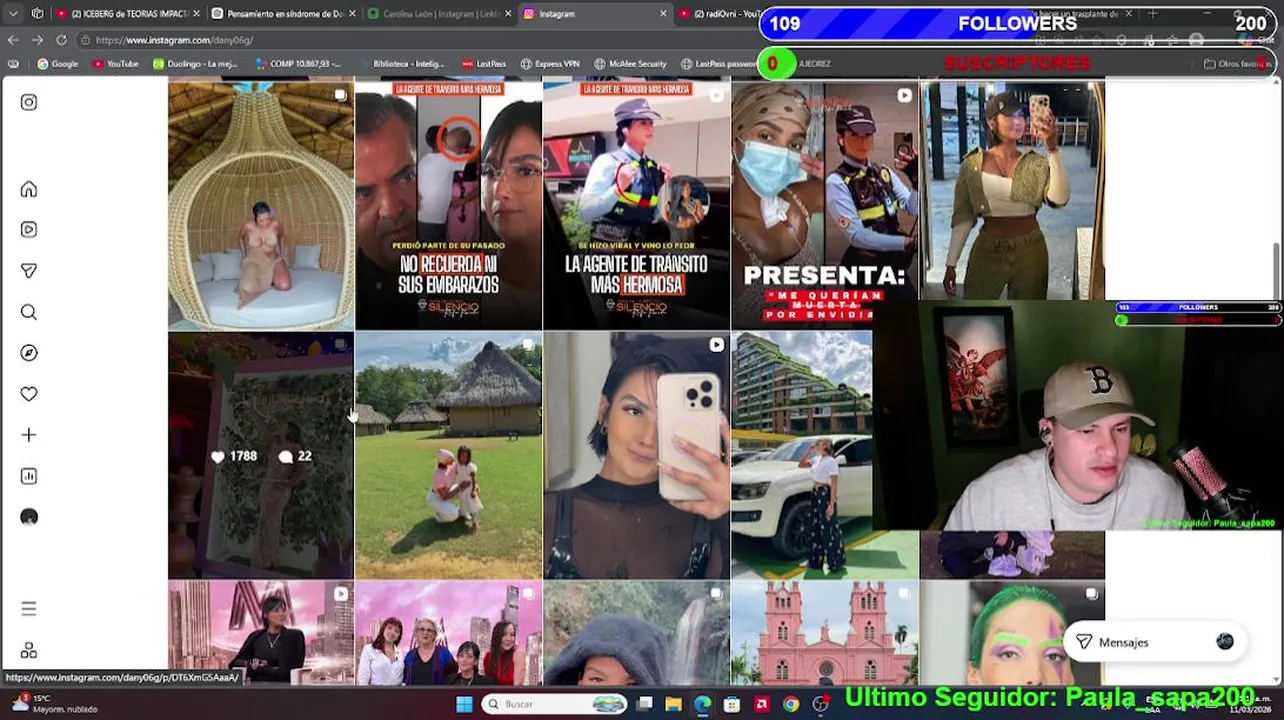Open pink church post
This screenshot has height=720, width=1284.
click(825, 634)
